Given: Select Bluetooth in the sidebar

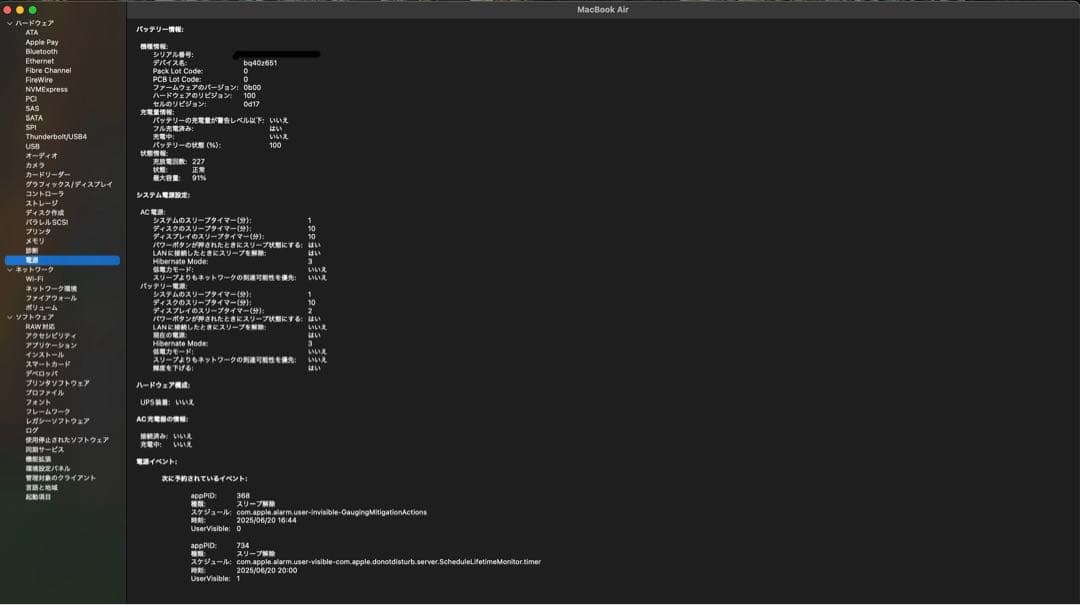Looking at the screenshot, I should (42, 52).
